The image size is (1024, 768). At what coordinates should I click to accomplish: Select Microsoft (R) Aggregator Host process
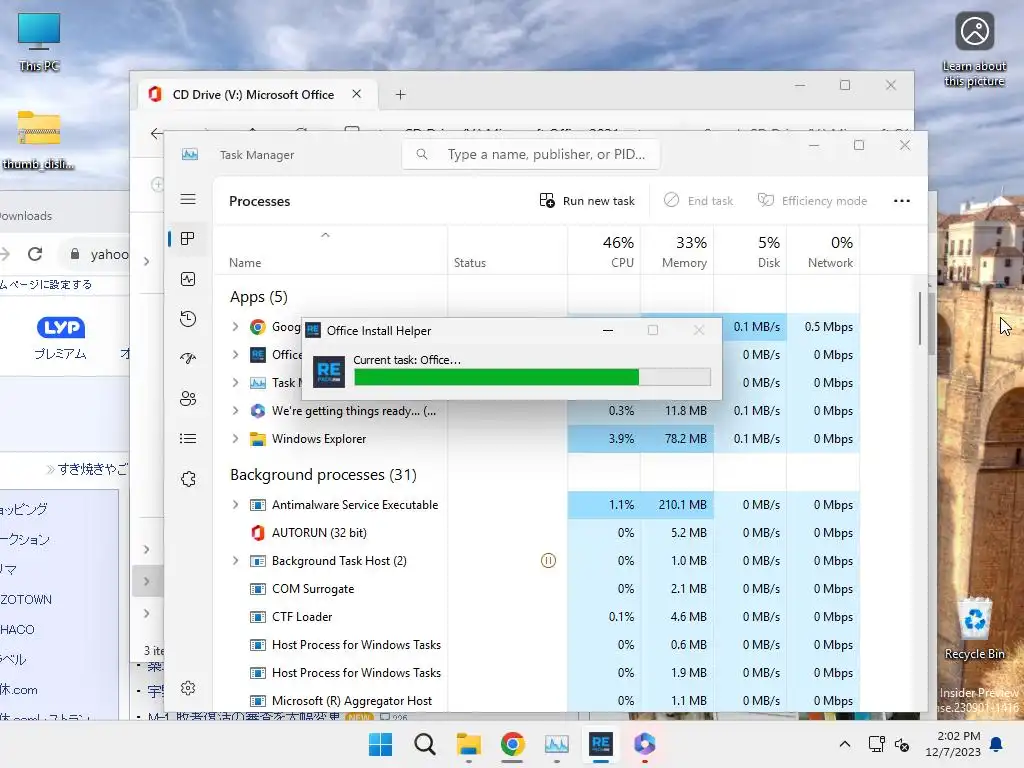point(351,701)
